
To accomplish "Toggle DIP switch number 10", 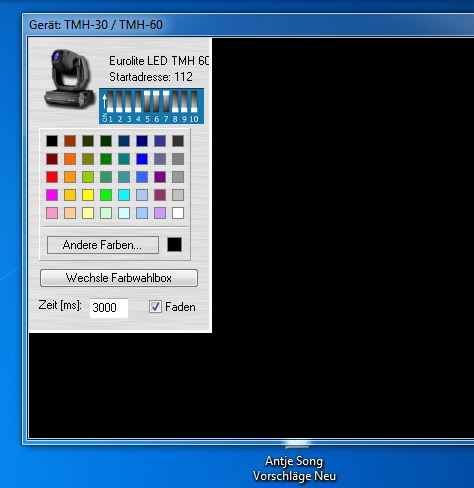I will (x=194, y=101).
